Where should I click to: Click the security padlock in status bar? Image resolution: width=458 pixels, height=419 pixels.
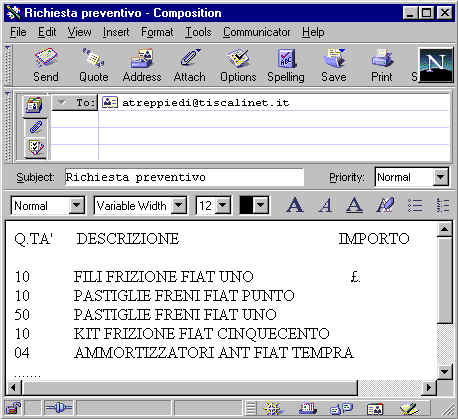click(14, 408)
